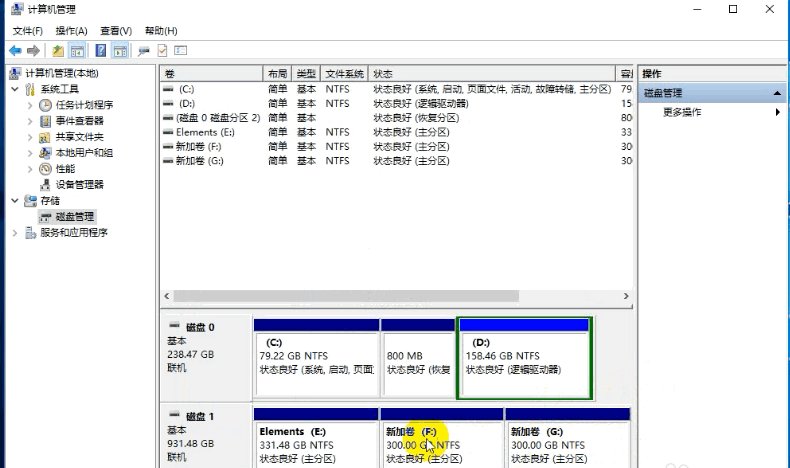
Task: Click the Forward arrow toolbar icon
Action: (x=33, y=50)
